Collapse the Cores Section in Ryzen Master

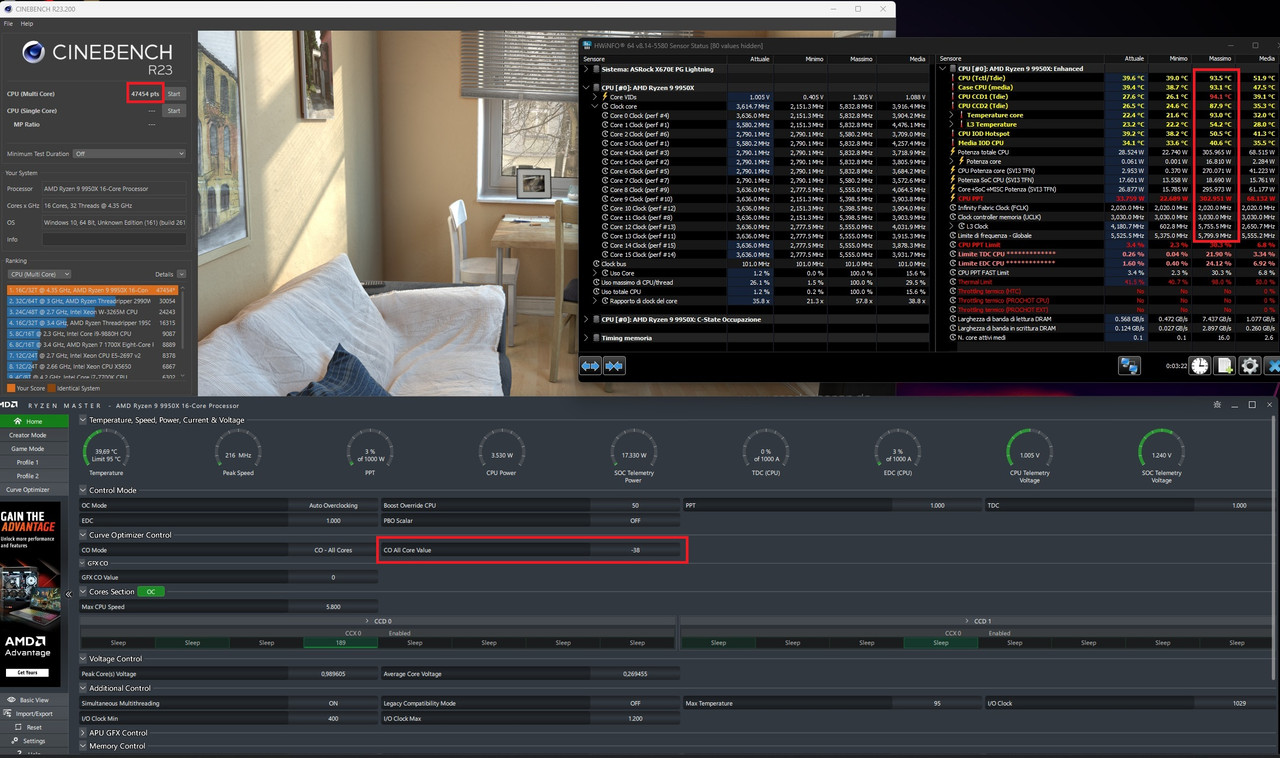(x=83, y=592)
